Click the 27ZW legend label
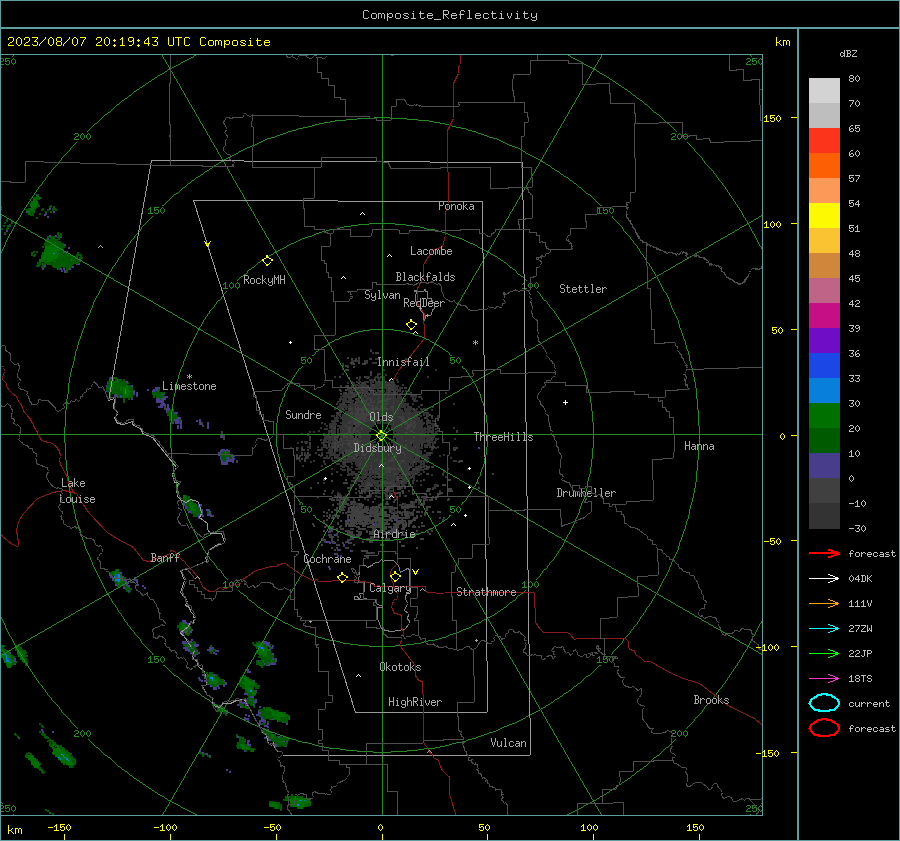 click(x=860, y=629)
